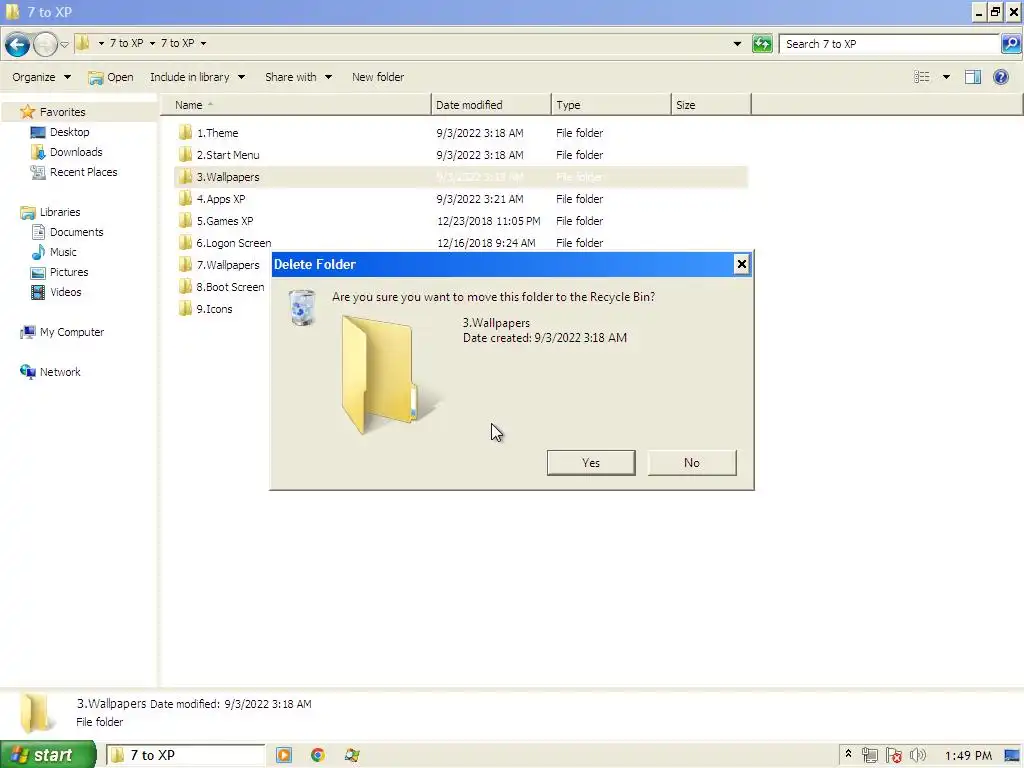Screen dimensions: 1024x768
Task: Expand the address bar history dropdown
Action: 737,44
